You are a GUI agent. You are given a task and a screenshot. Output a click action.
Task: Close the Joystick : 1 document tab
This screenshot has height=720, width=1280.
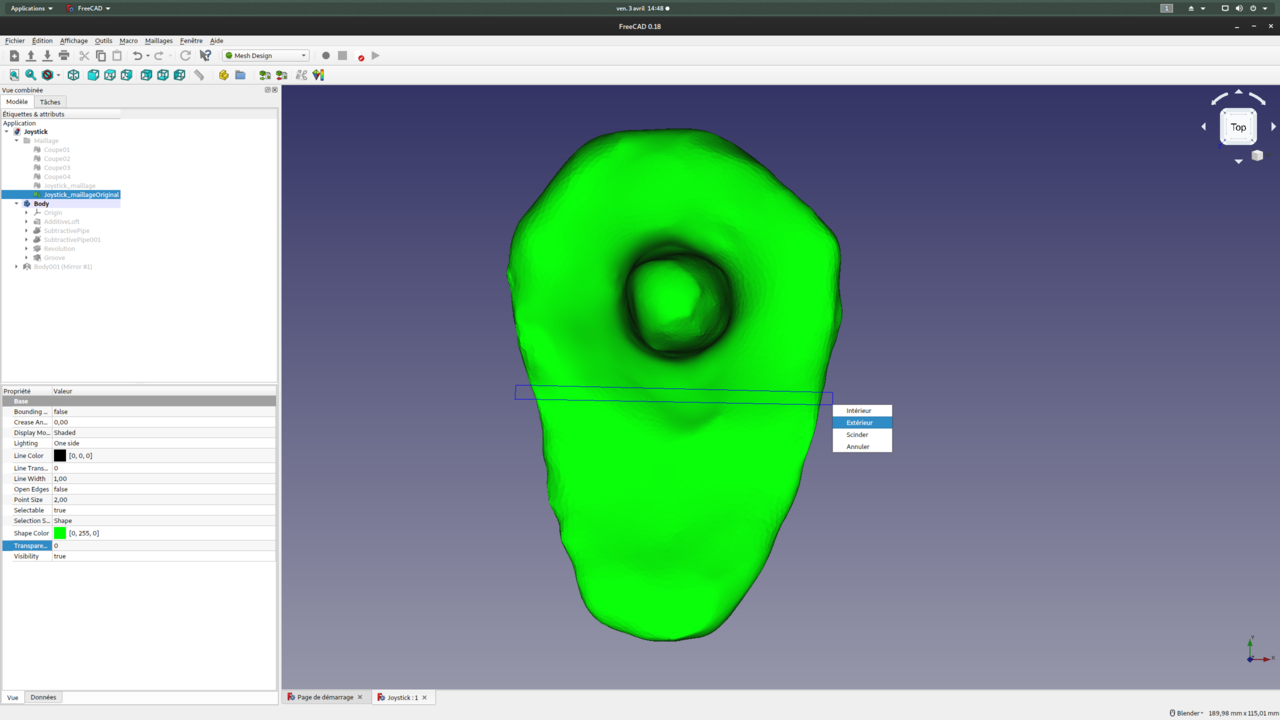coord(424,697)
